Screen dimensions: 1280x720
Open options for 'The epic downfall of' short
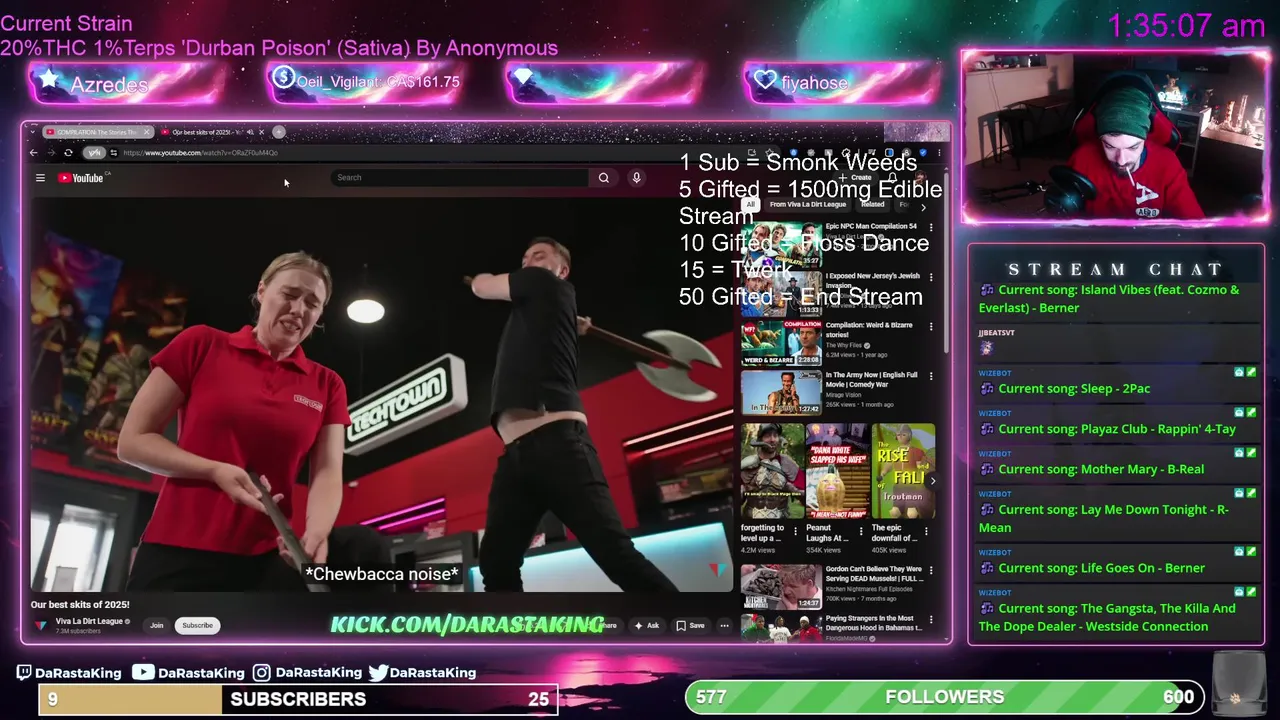coord(927,531)
